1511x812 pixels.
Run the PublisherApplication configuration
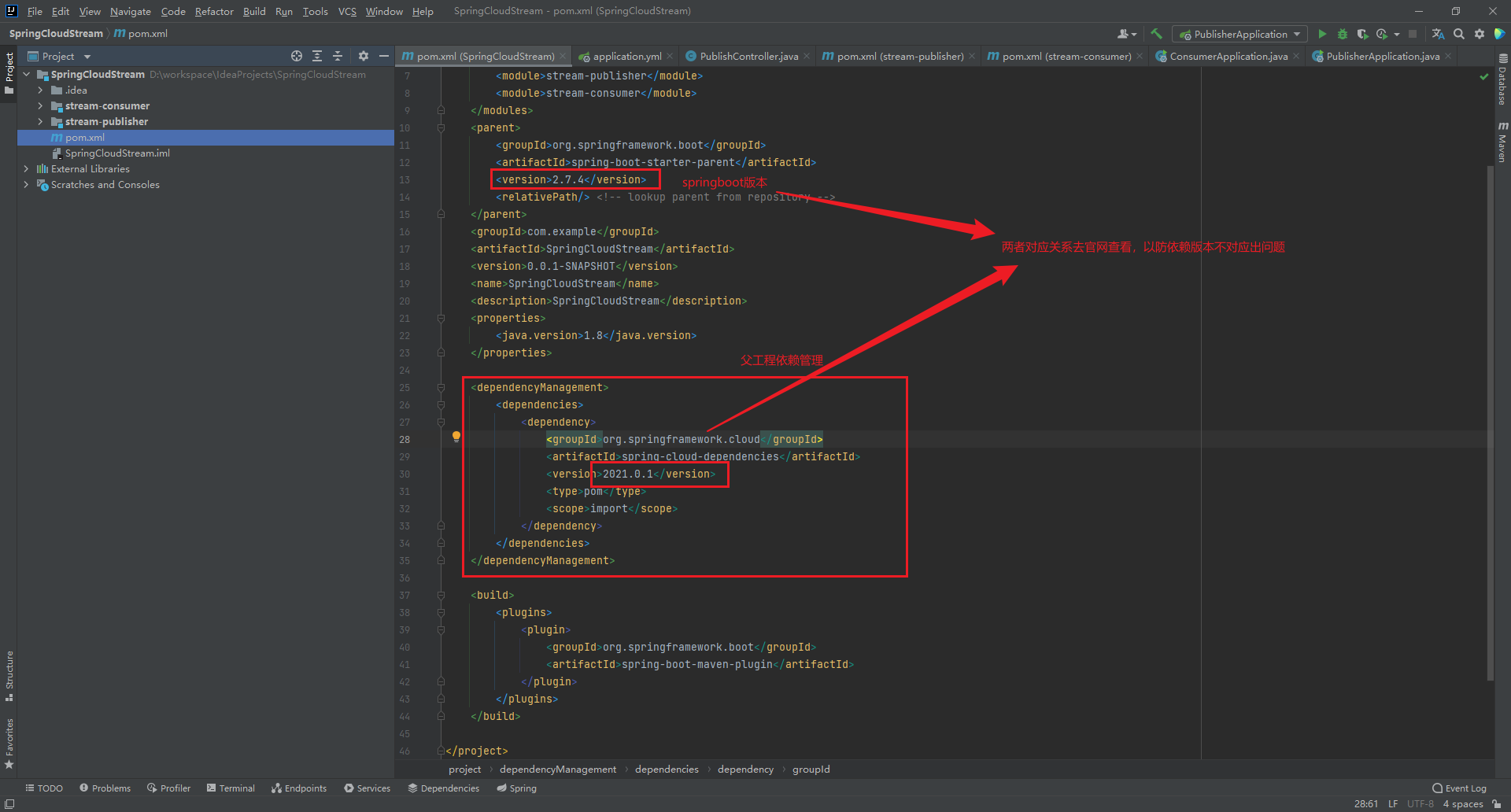coord(1321,34)
